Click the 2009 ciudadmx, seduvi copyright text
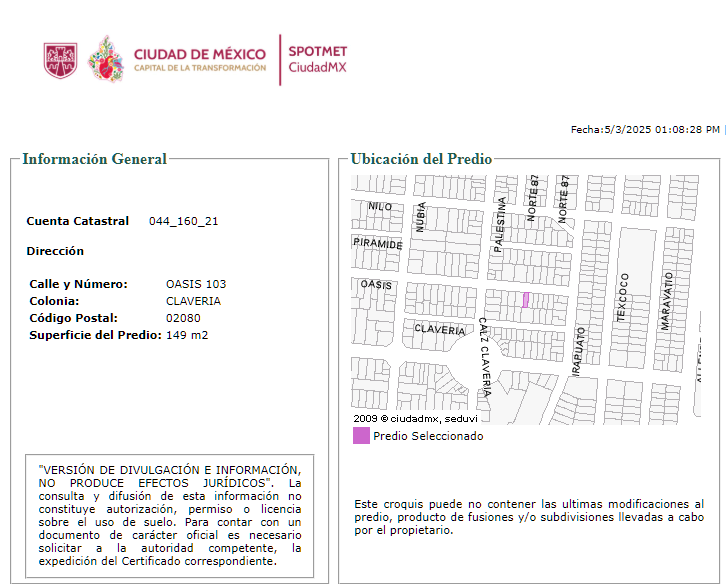The width and height of the screenshot is (726, 584). coord(415,419)
